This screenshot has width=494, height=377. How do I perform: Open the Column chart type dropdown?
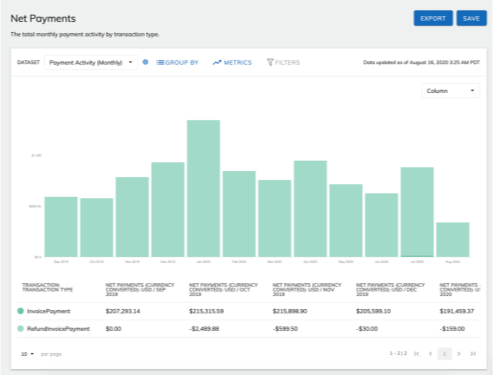(x=450, y=91)
